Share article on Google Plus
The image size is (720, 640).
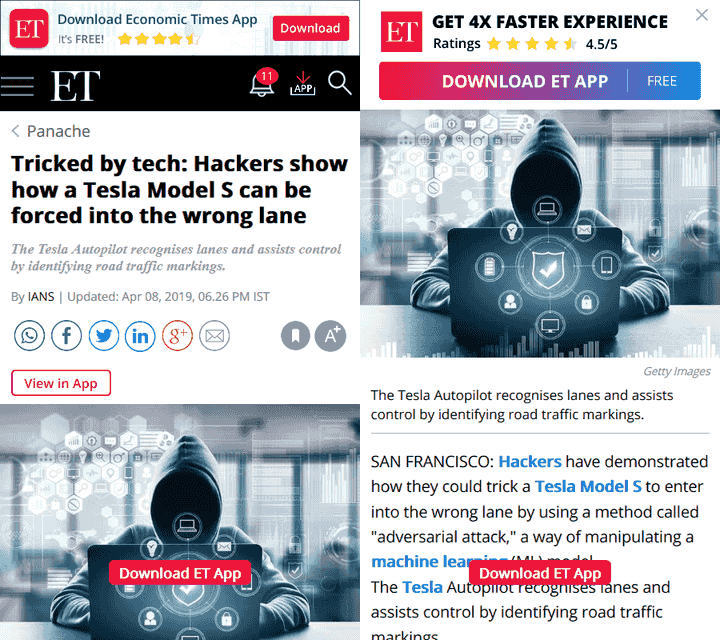(177, 336)
